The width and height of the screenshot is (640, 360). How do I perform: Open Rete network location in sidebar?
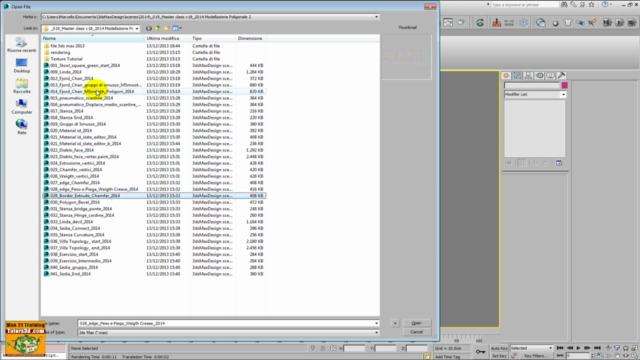click(x=21, y=127)
